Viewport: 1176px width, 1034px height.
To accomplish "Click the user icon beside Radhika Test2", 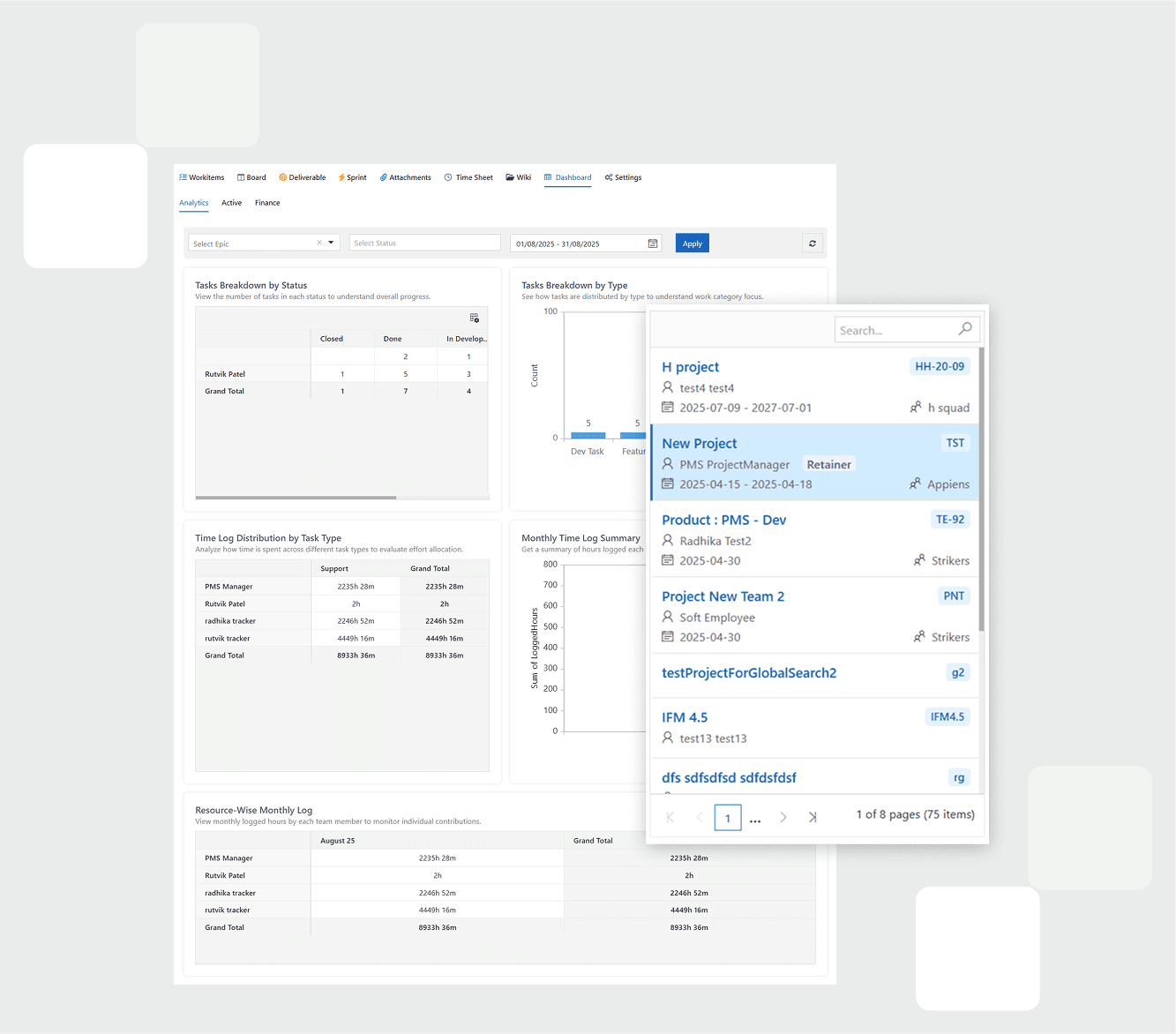I will point(668,540).
